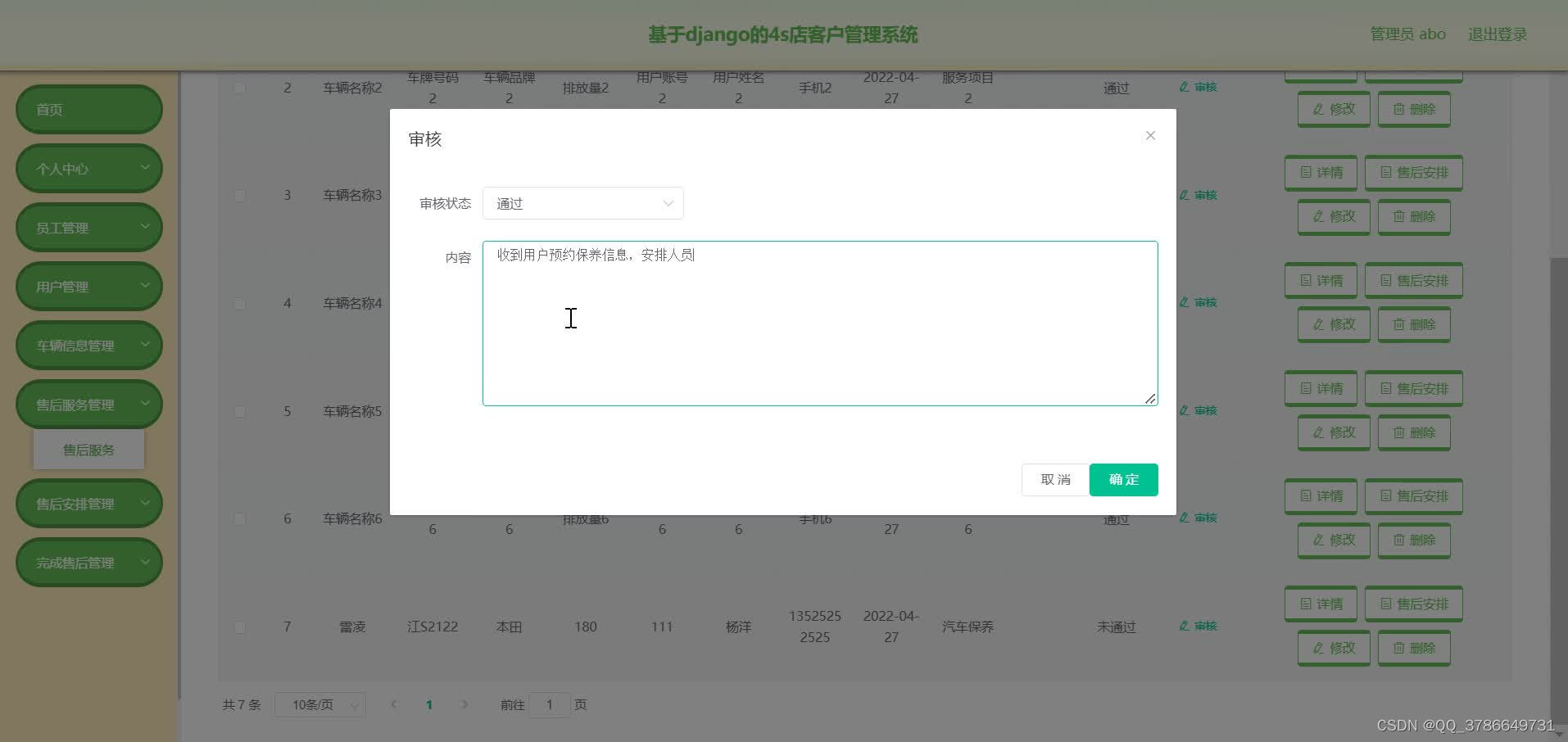Tick the checkbox for row 5 车辆名称5
Image resolution: width=1568 pixels, height=742 pixels.
[x=239, y=411]
